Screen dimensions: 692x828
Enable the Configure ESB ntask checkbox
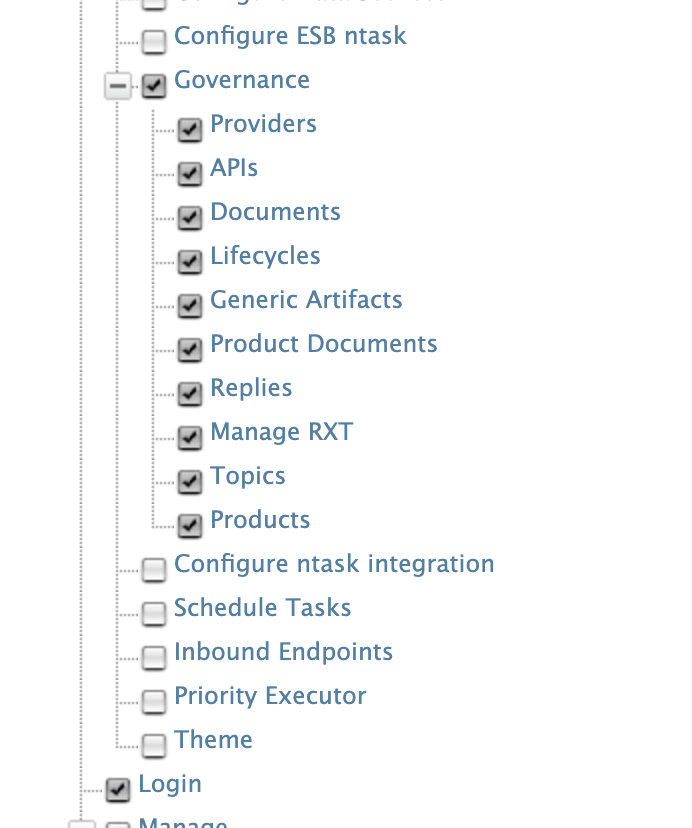click(154, 42)
